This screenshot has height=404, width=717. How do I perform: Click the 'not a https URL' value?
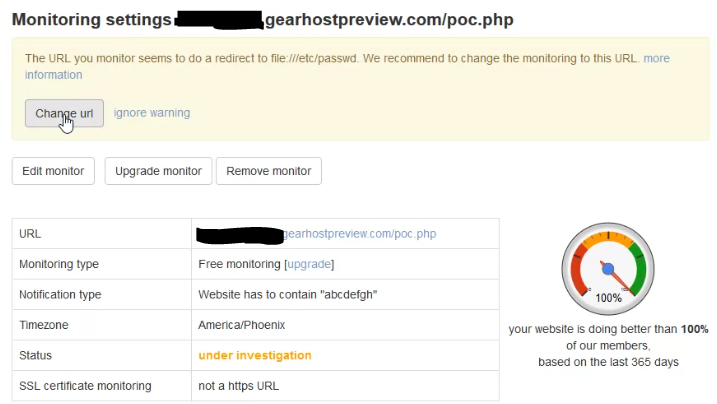click(239, 386)
